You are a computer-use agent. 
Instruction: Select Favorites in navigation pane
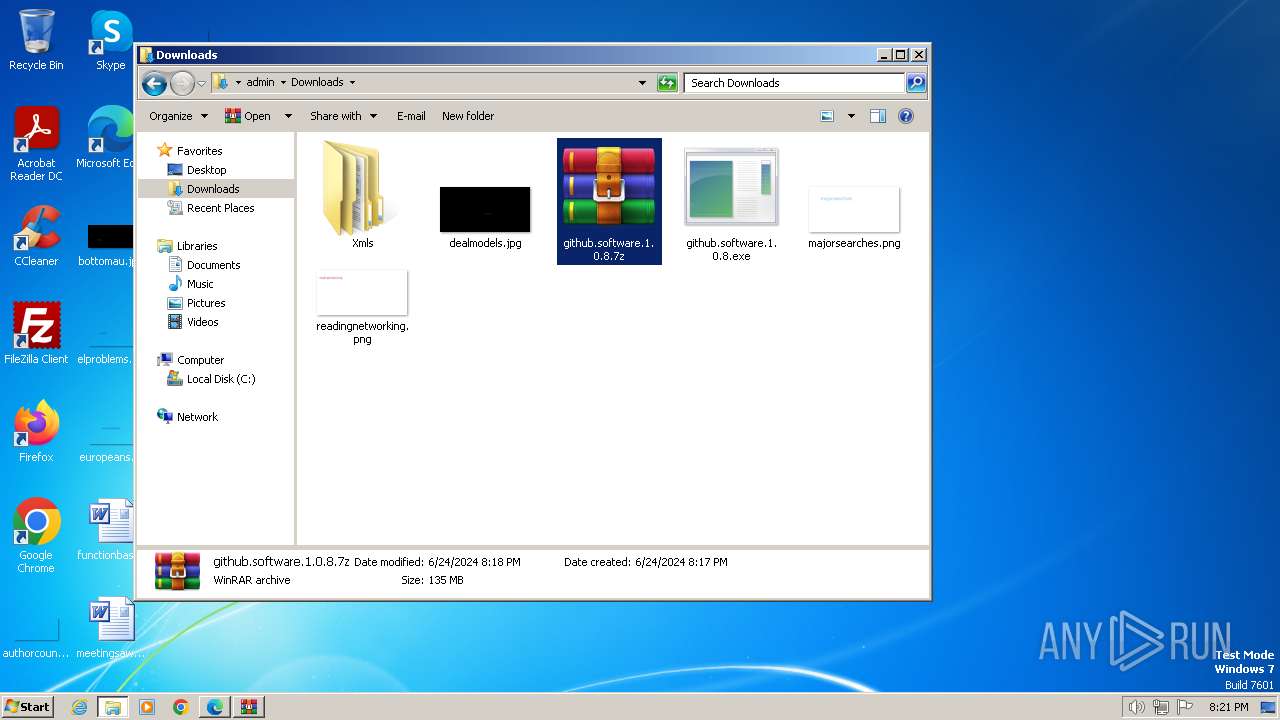[199, 151]
